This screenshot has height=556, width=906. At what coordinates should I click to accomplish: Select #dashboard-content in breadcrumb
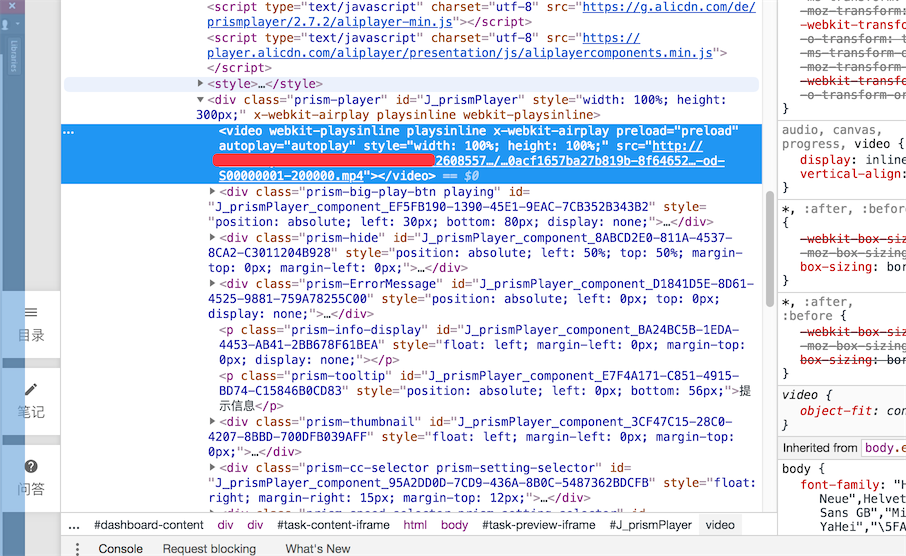click(x=148, y=525)
